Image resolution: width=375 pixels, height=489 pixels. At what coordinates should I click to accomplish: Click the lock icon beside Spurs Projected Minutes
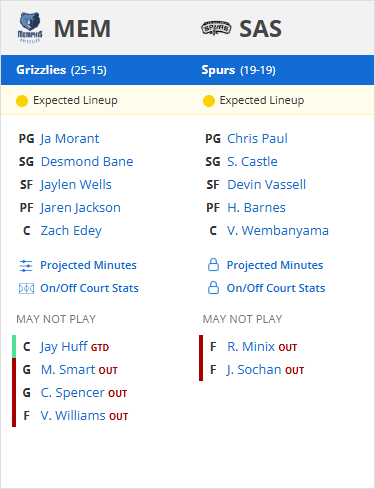click(x=213, y=265)
